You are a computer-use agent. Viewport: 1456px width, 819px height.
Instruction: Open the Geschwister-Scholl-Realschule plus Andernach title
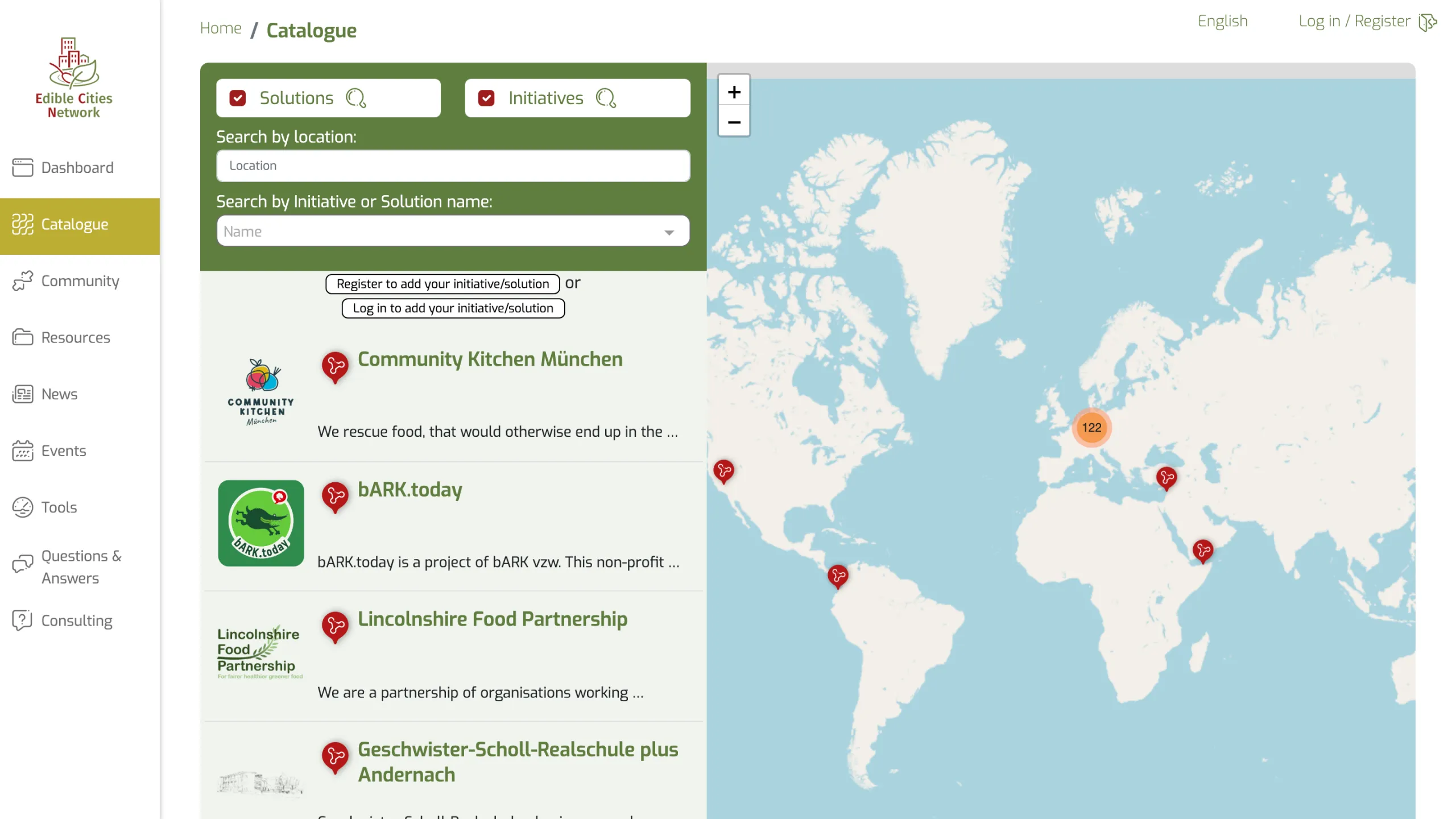[518, 762]
